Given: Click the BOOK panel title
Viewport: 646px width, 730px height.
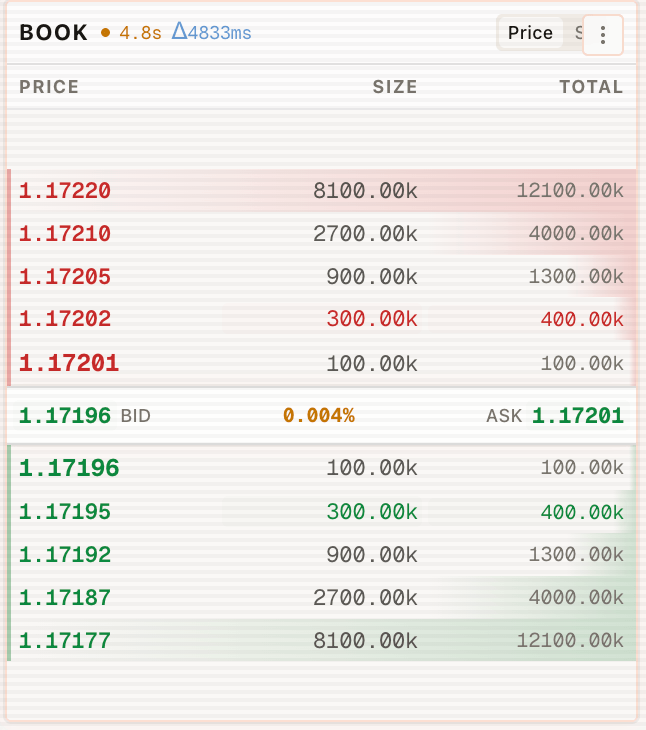Looking at the screenshot, I should [x=54, y=33].
